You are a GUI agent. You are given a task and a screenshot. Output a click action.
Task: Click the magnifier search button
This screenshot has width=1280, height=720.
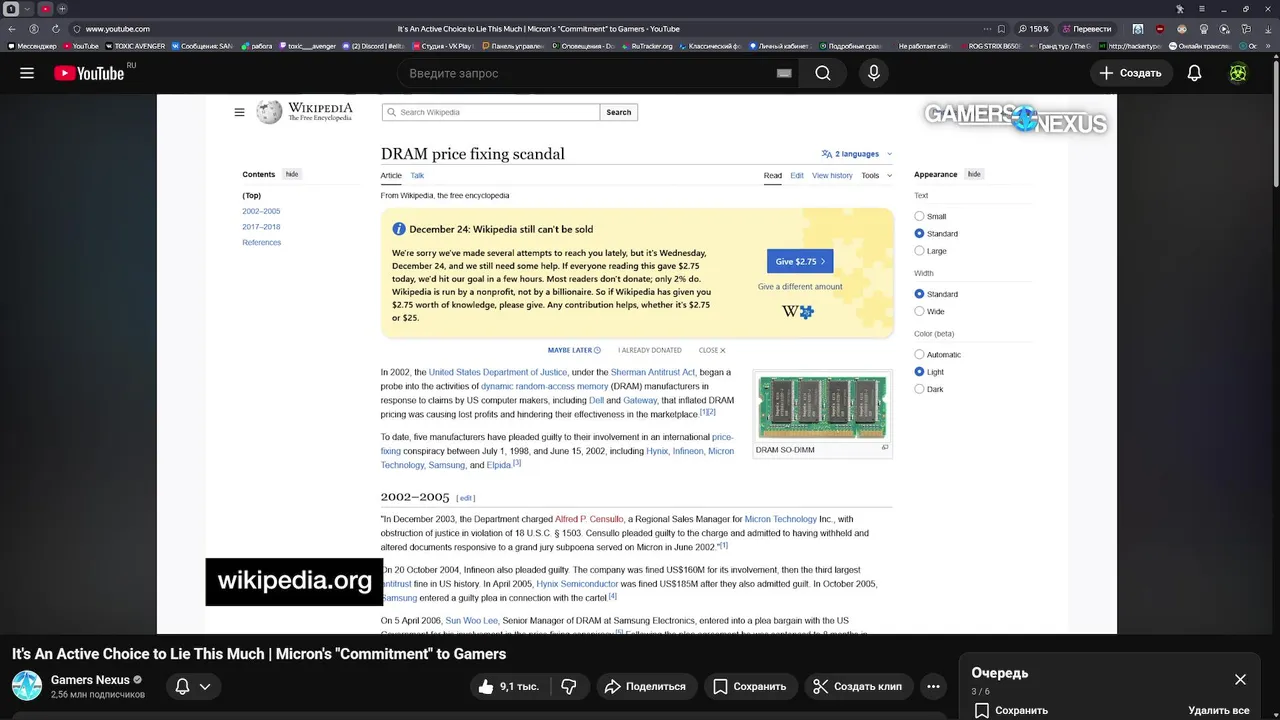[x=822, y=73]
